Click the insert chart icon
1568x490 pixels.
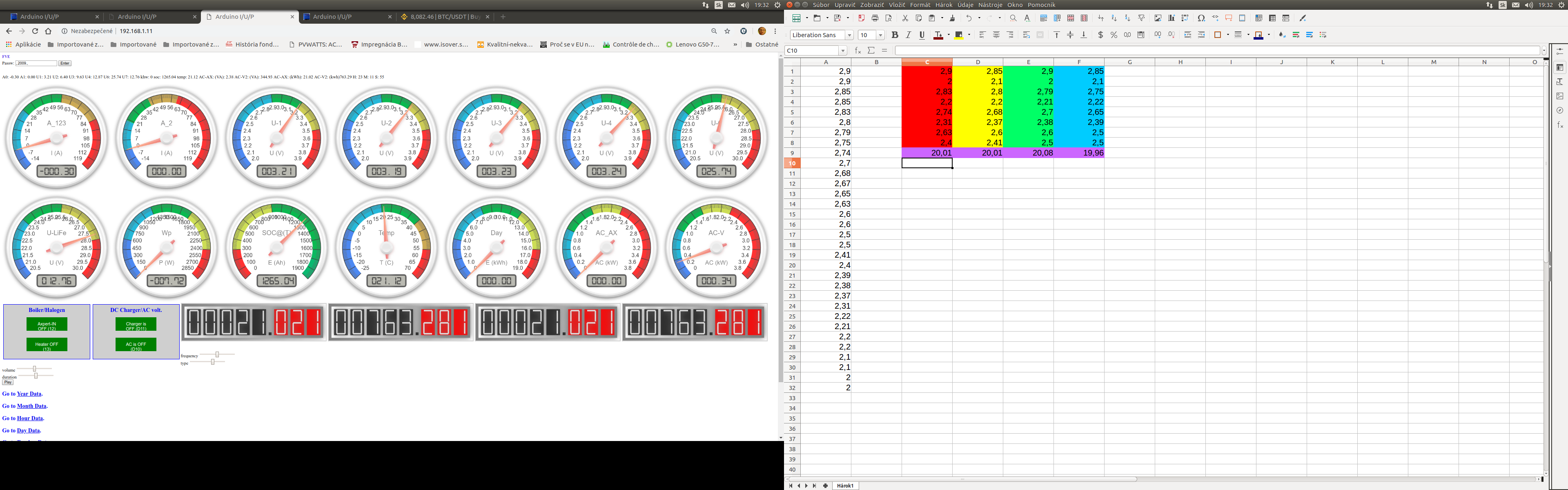(1171, 18)
